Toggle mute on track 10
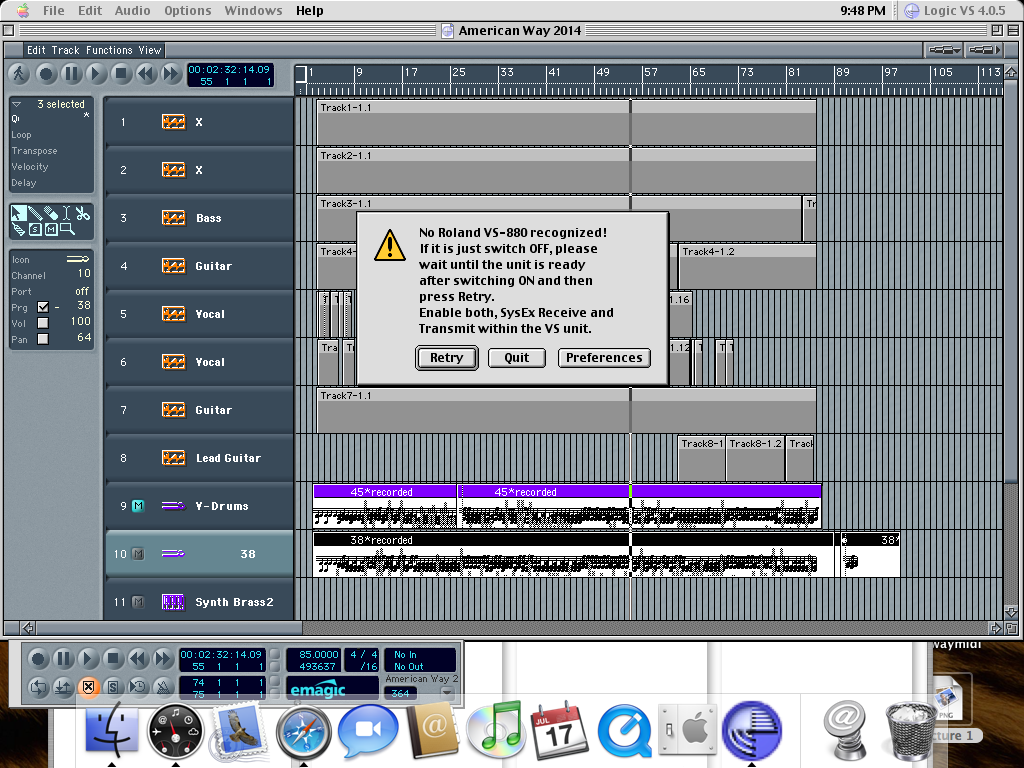The image size is (1024, 768). (x=138, y=554)
